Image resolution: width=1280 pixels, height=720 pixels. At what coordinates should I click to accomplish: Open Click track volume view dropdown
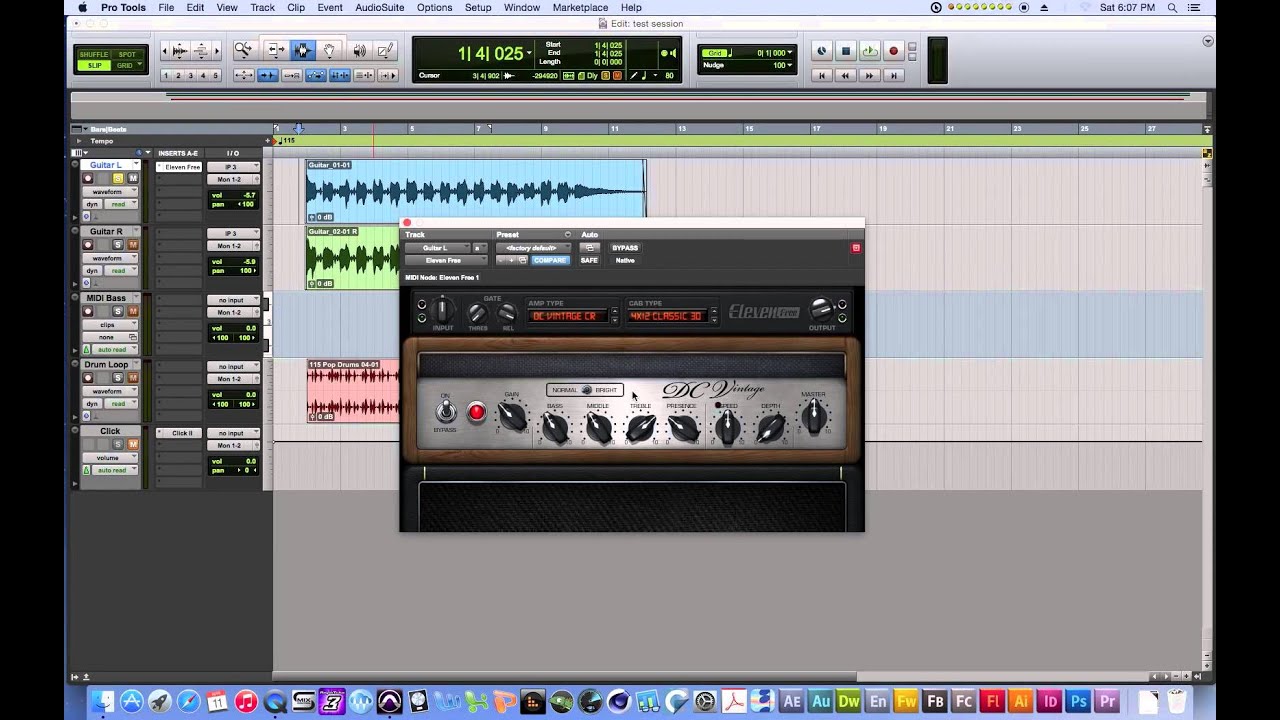point(110,457)
